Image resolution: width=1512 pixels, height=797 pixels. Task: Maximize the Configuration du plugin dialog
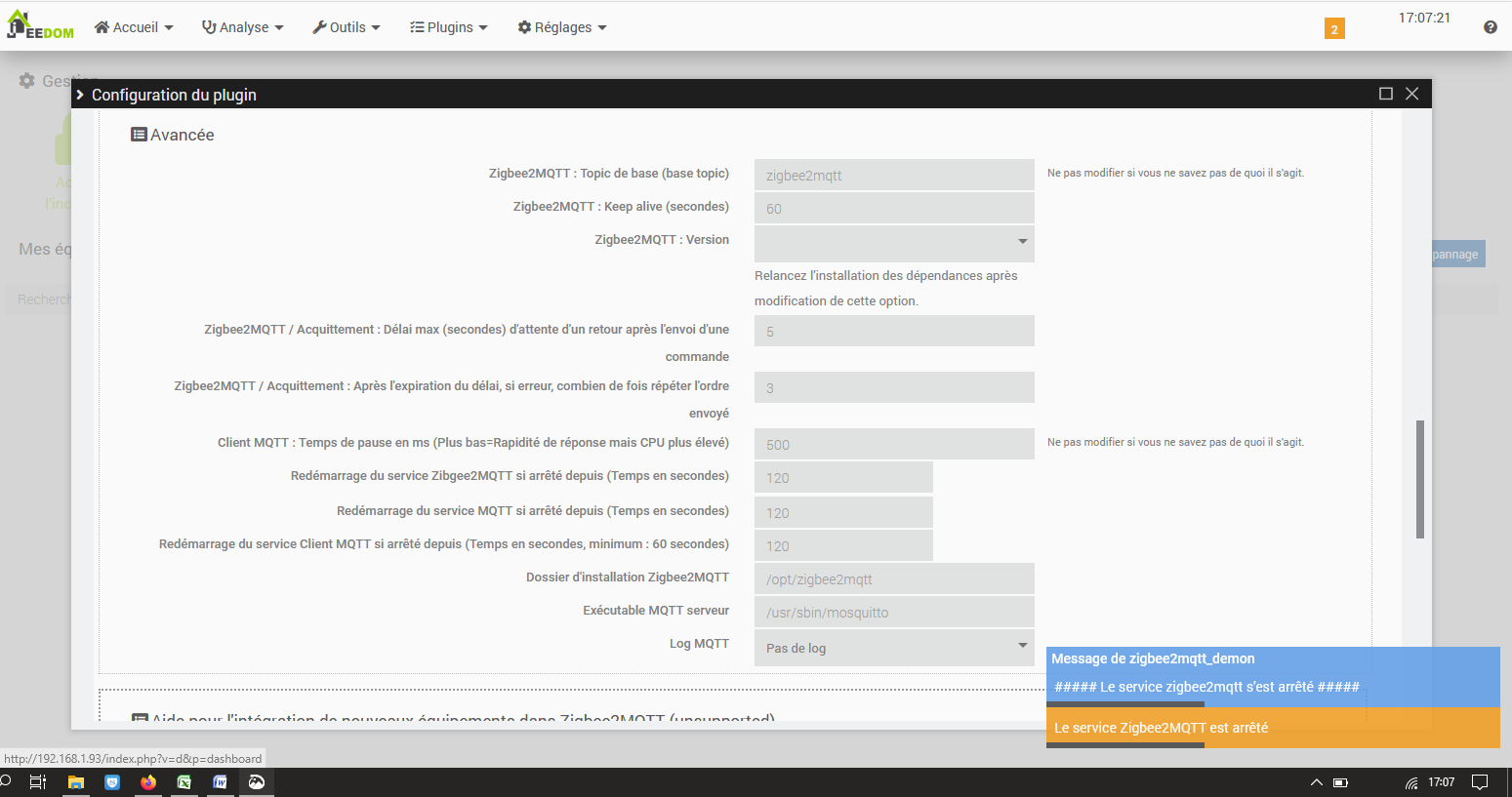[x=1385, y=94]
